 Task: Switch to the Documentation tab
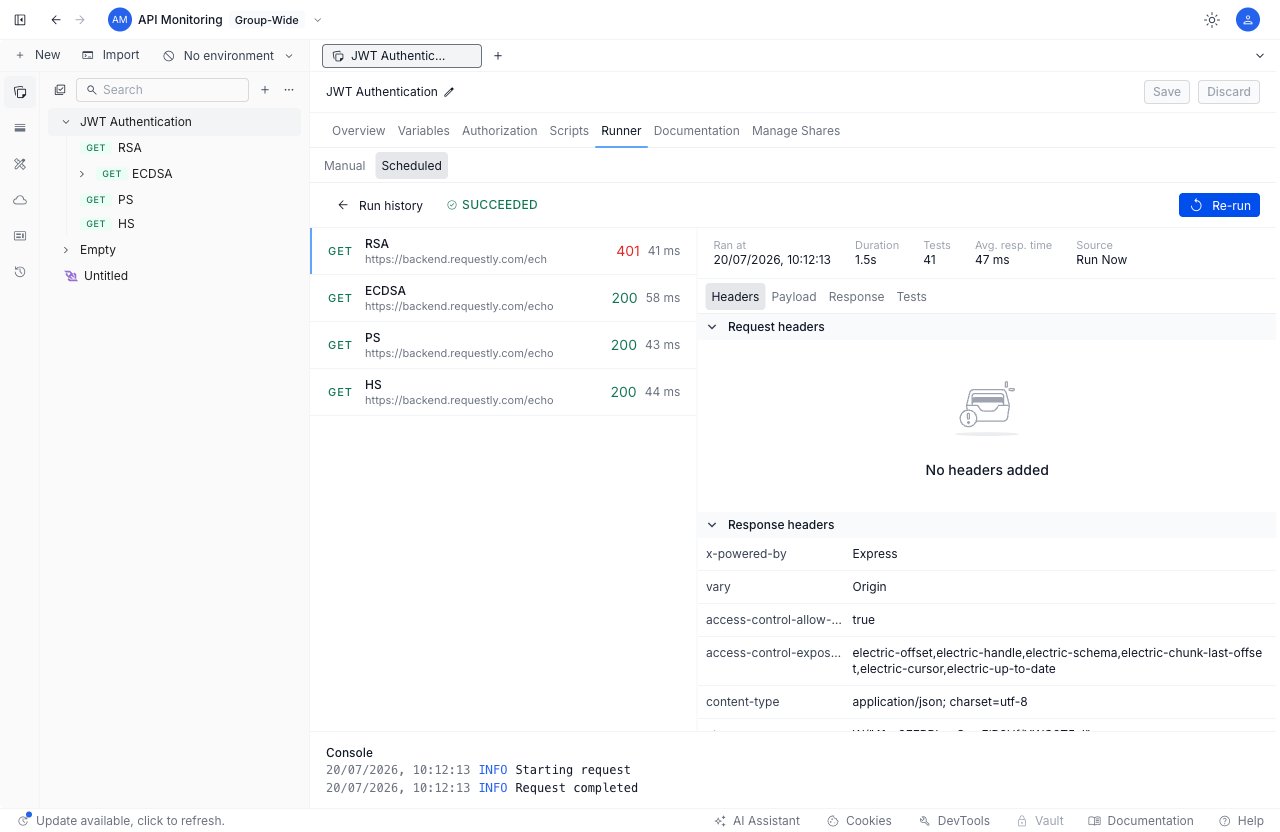[x=697, y=131]
